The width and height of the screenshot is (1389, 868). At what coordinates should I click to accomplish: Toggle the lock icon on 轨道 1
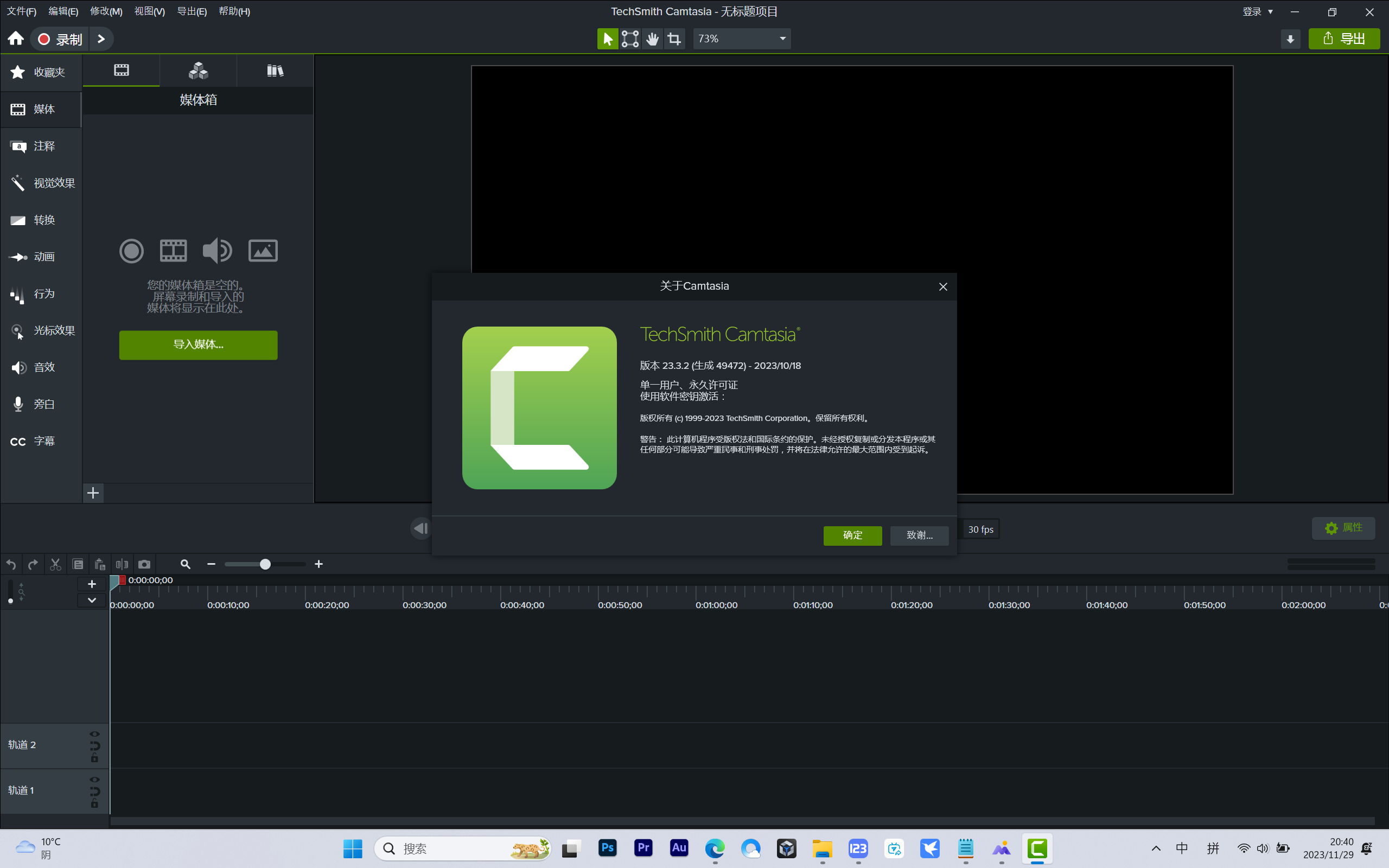coord(95,803)
